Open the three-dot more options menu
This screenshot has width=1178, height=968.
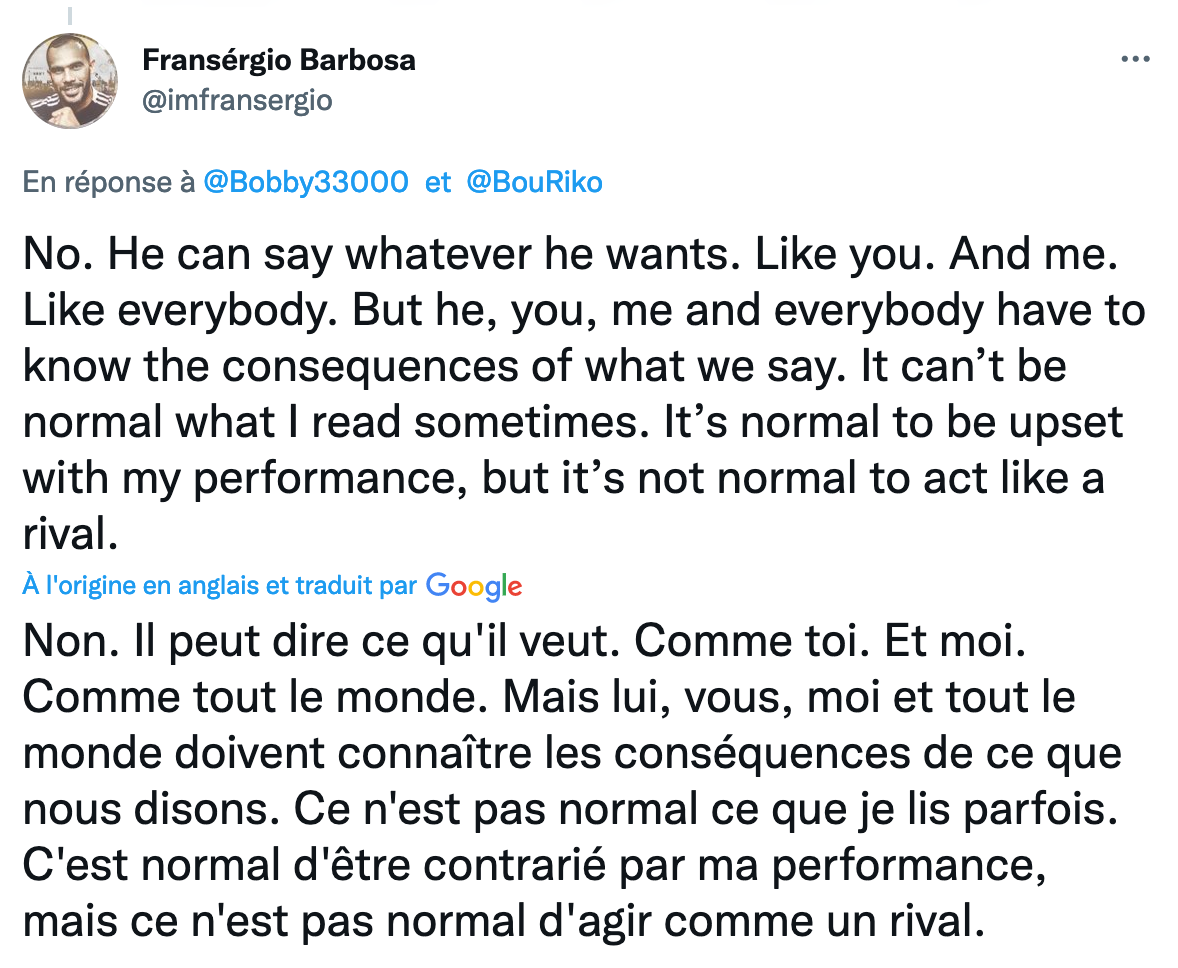point(1135,59)
